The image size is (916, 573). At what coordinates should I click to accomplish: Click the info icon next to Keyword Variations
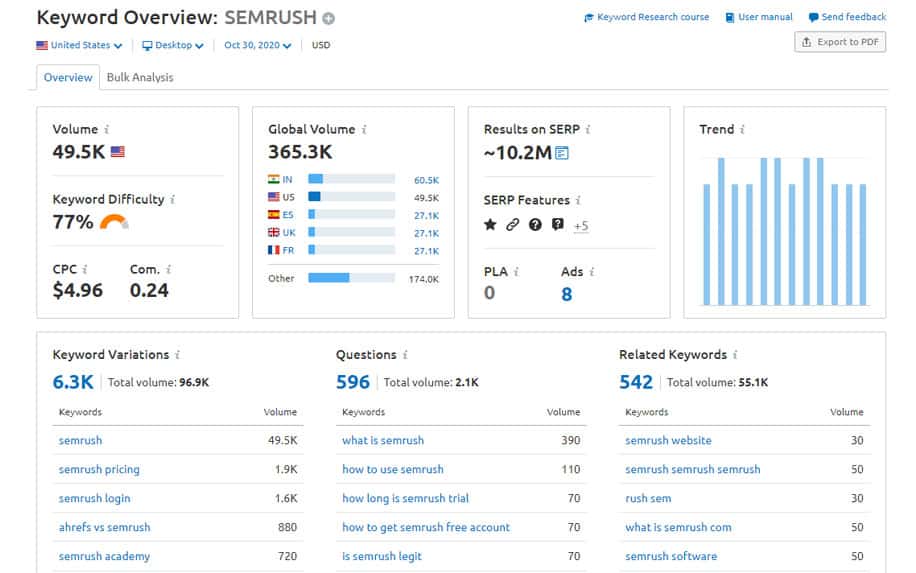point(177,355)
